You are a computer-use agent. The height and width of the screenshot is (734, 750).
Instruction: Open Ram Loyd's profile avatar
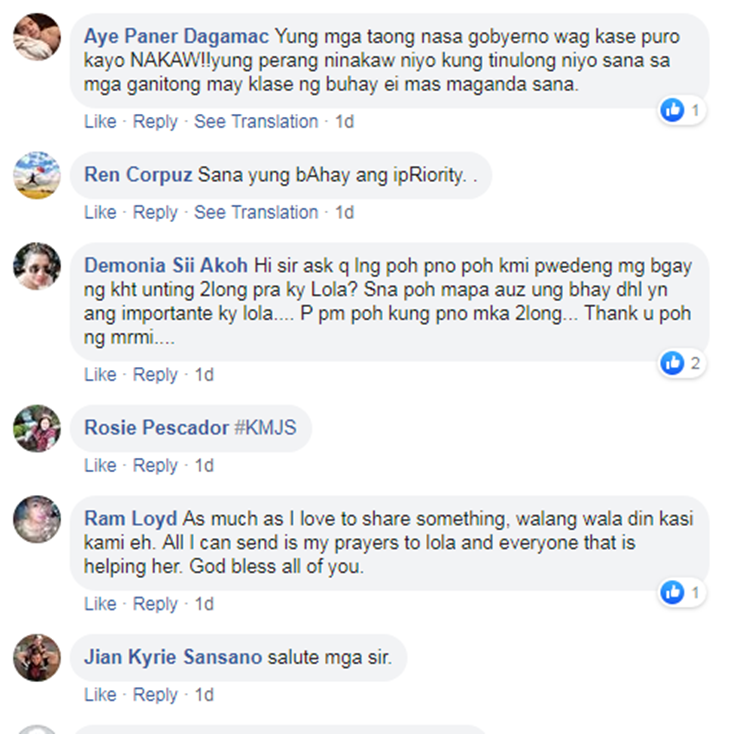(x=37, y=519)
